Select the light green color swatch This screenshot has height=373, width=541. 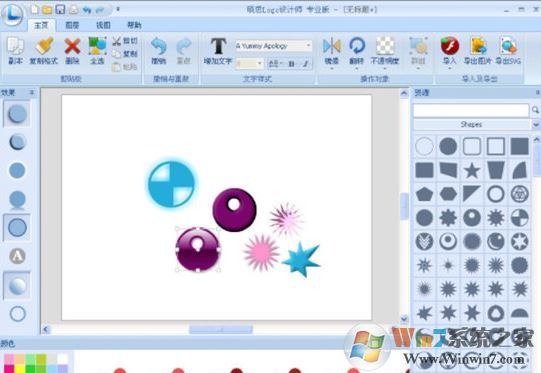pos(30,359)
